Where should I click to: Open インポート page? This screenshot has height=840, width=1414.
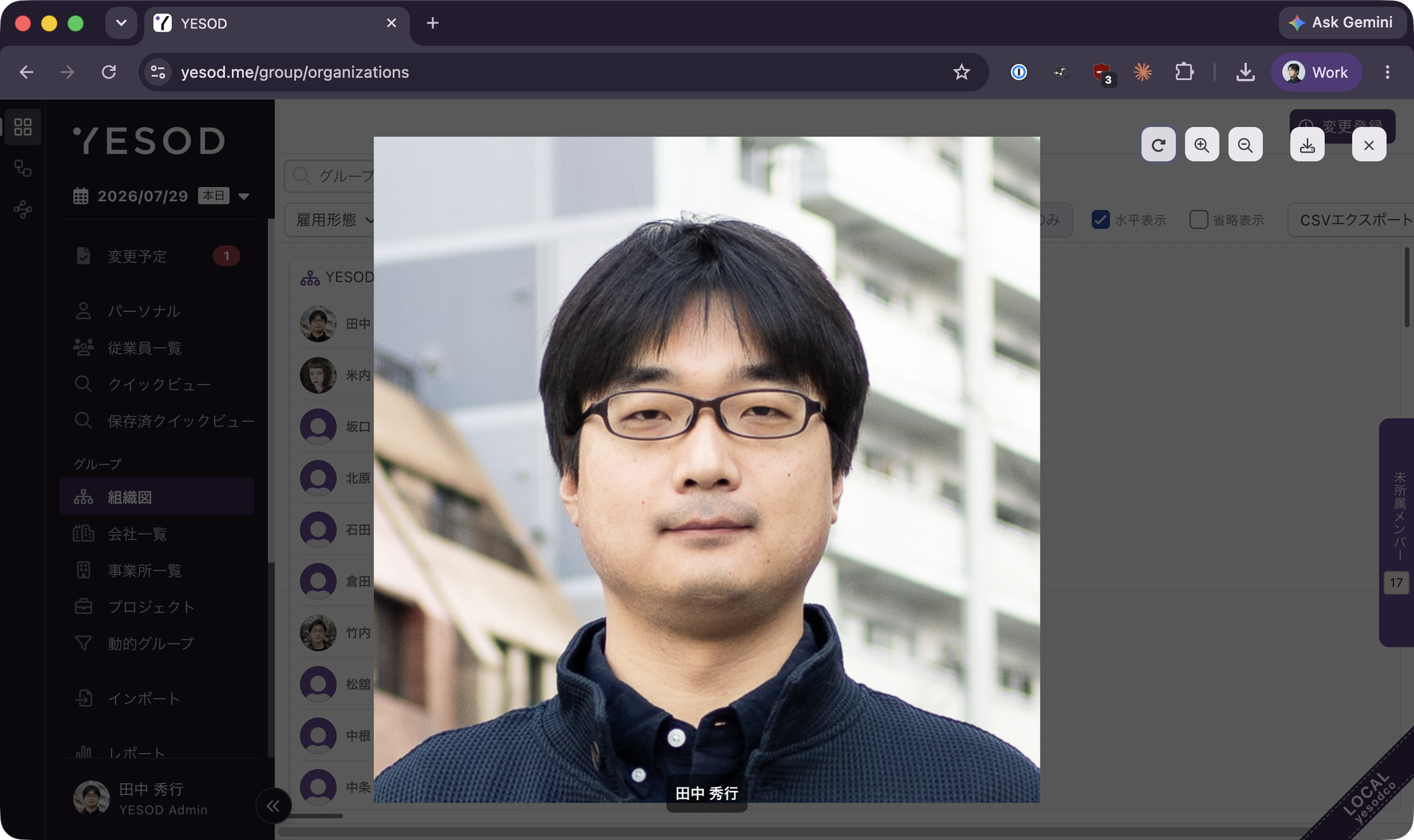[157, 699]
